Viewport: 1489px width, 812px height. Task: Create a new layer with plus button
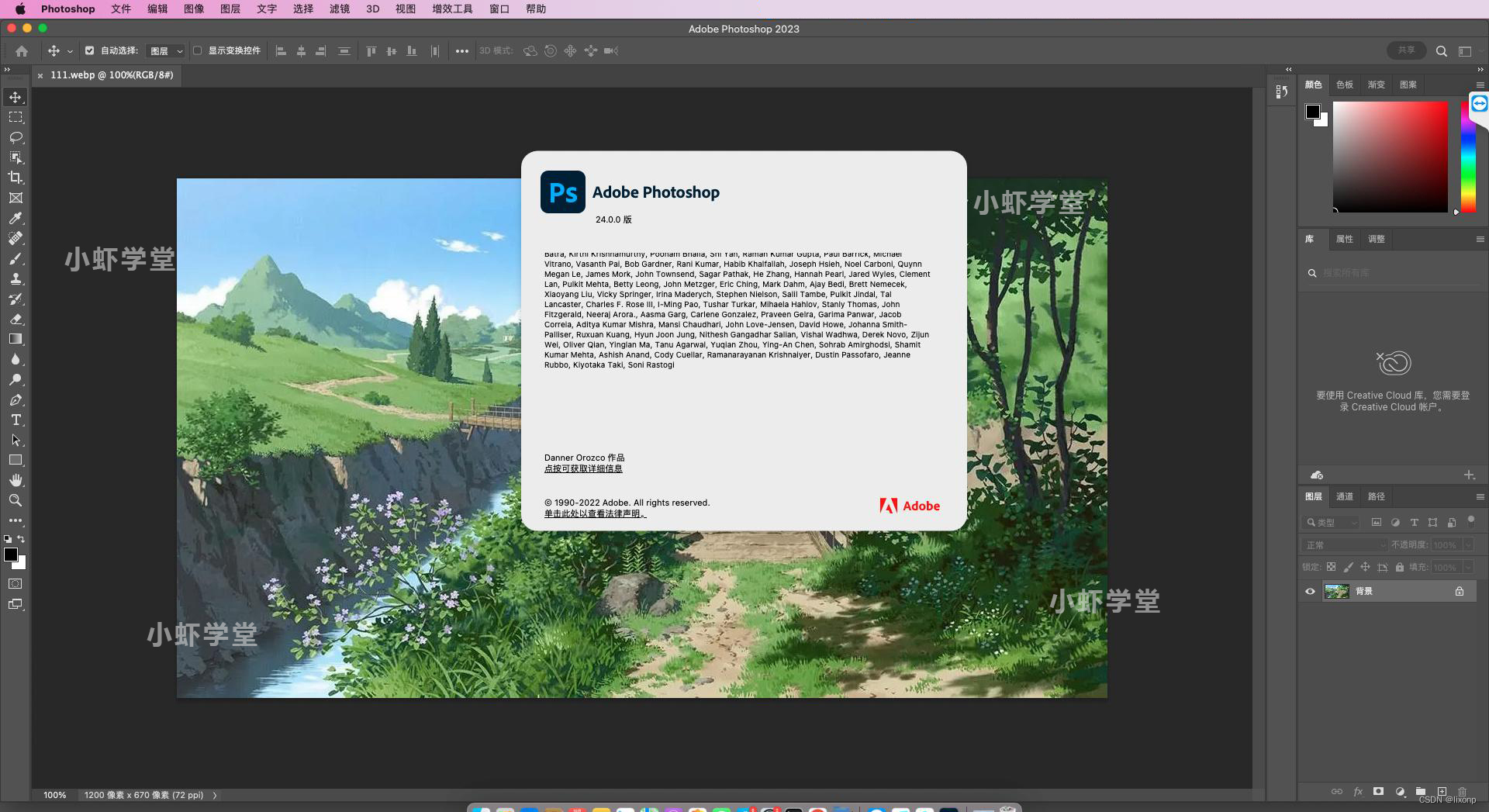[1442, 792]
